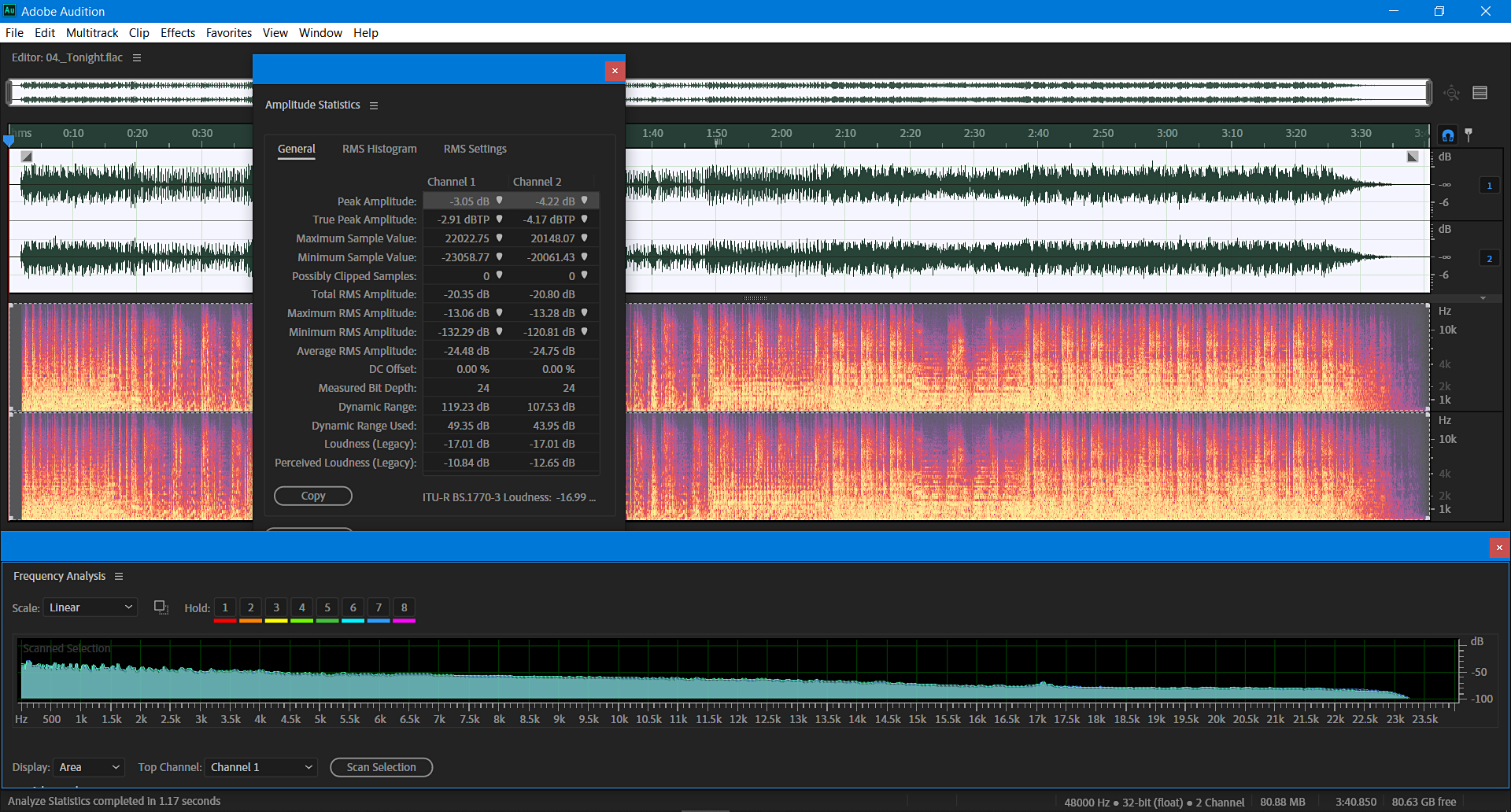Click the copy-to-clipboard icon beside Scale
Image resolution: width=1511 pixels, height=812 pixels.
pos(161,607)
